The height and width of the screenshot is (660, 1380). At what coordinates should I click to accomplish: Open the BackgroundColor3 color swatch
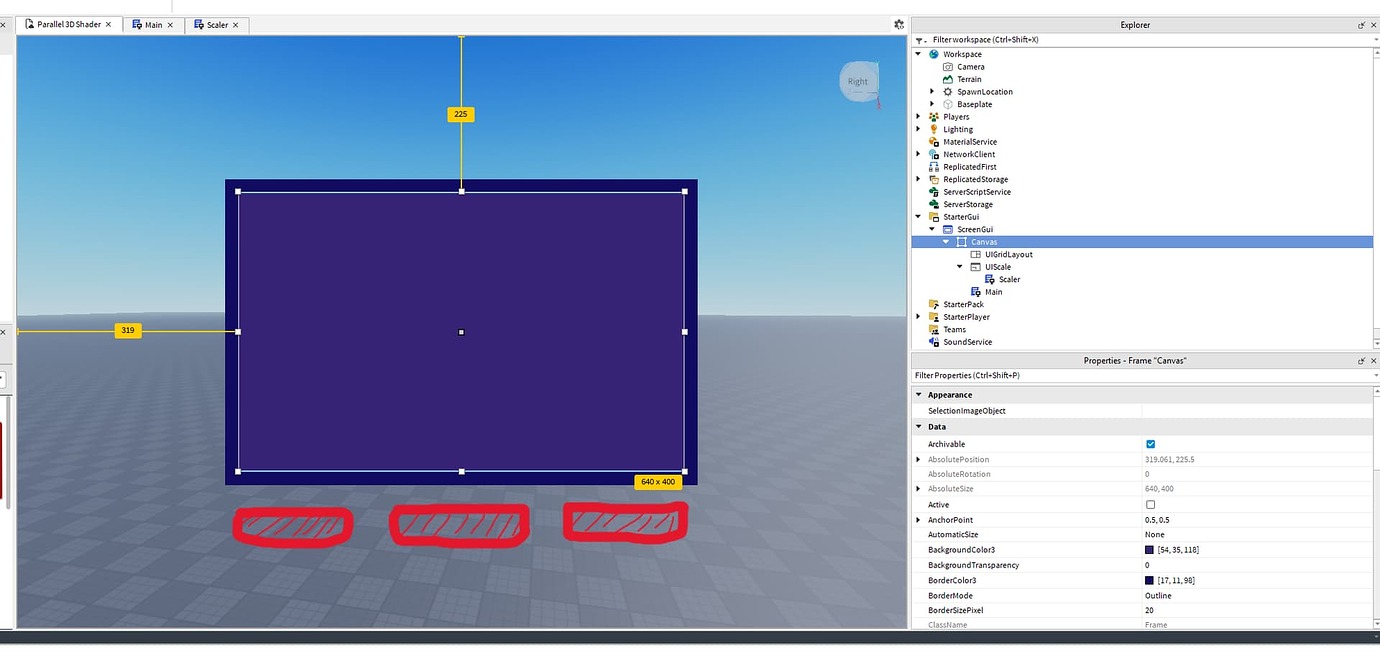tap(1148, 550)
